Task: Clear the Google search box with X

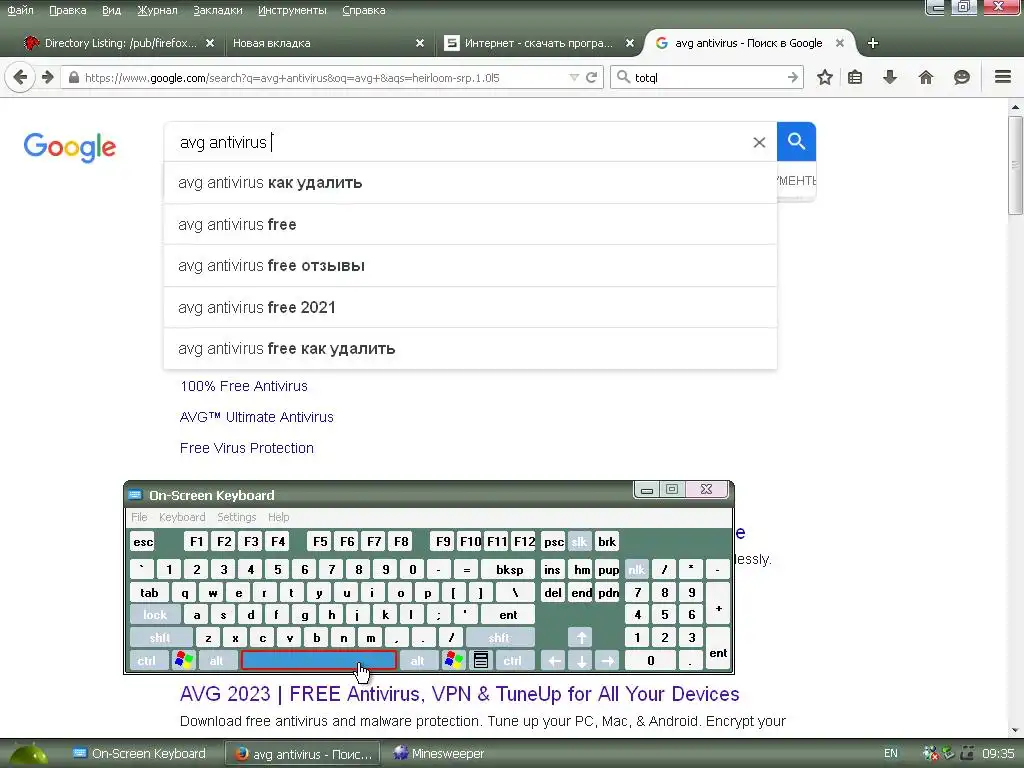Action: pyautogui.click(x=759, y=142)
